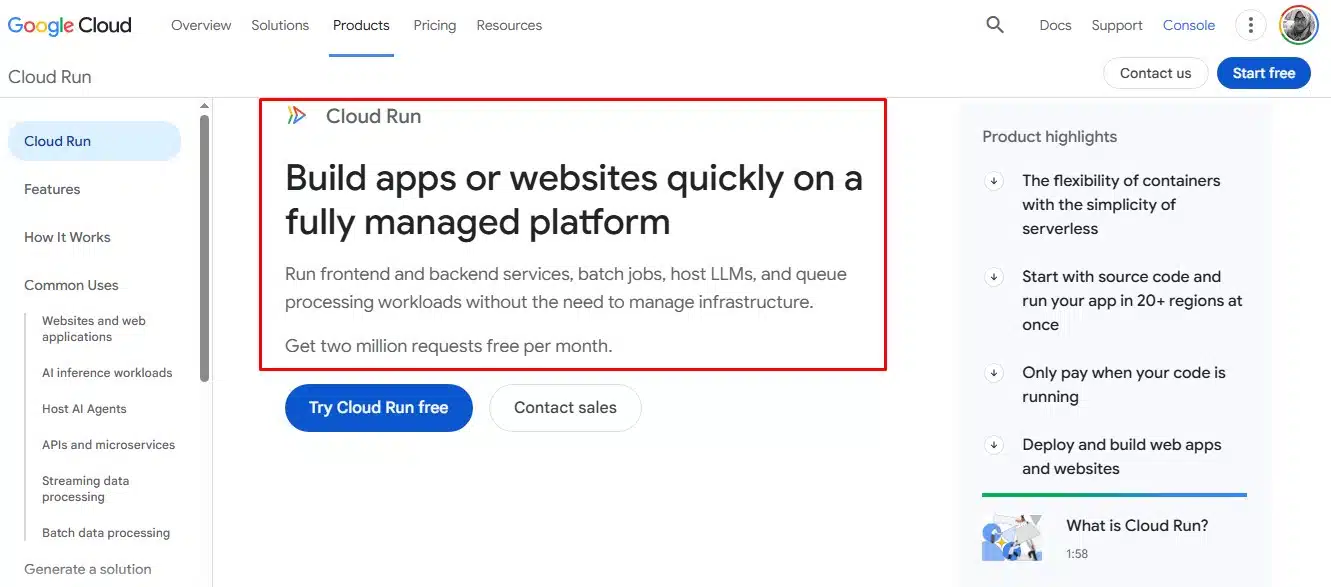Jump to Common Uses section

pyautogui.click(x=71, y=285)
